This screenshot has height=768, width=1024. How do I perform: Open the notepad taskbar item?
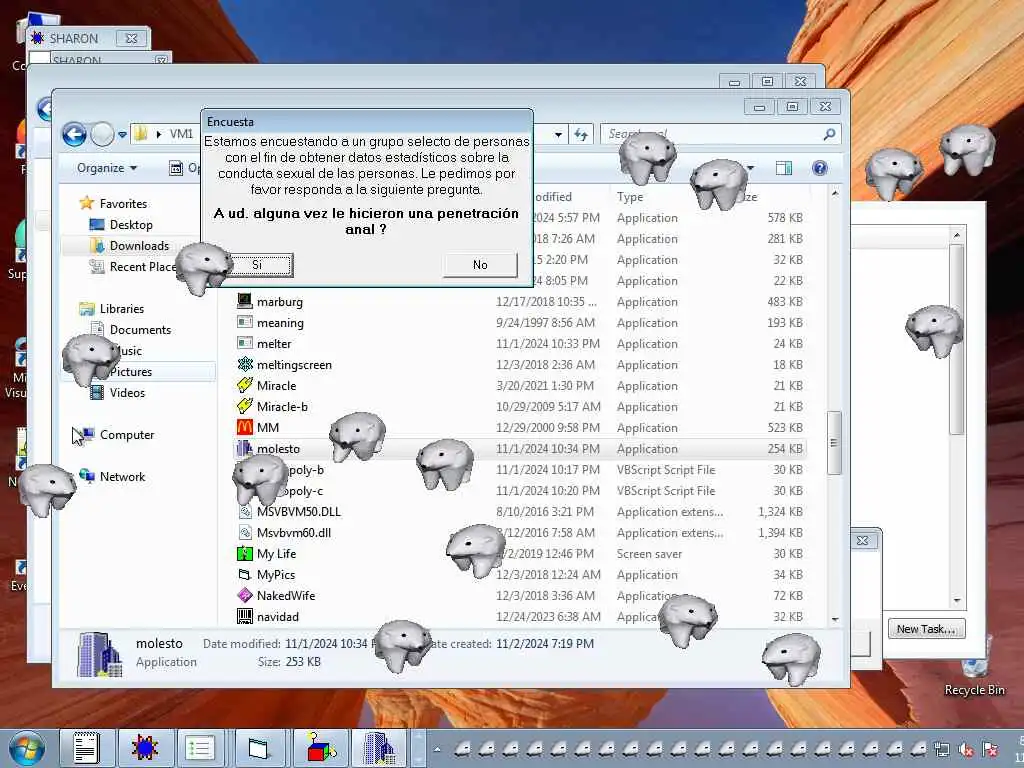86,748
